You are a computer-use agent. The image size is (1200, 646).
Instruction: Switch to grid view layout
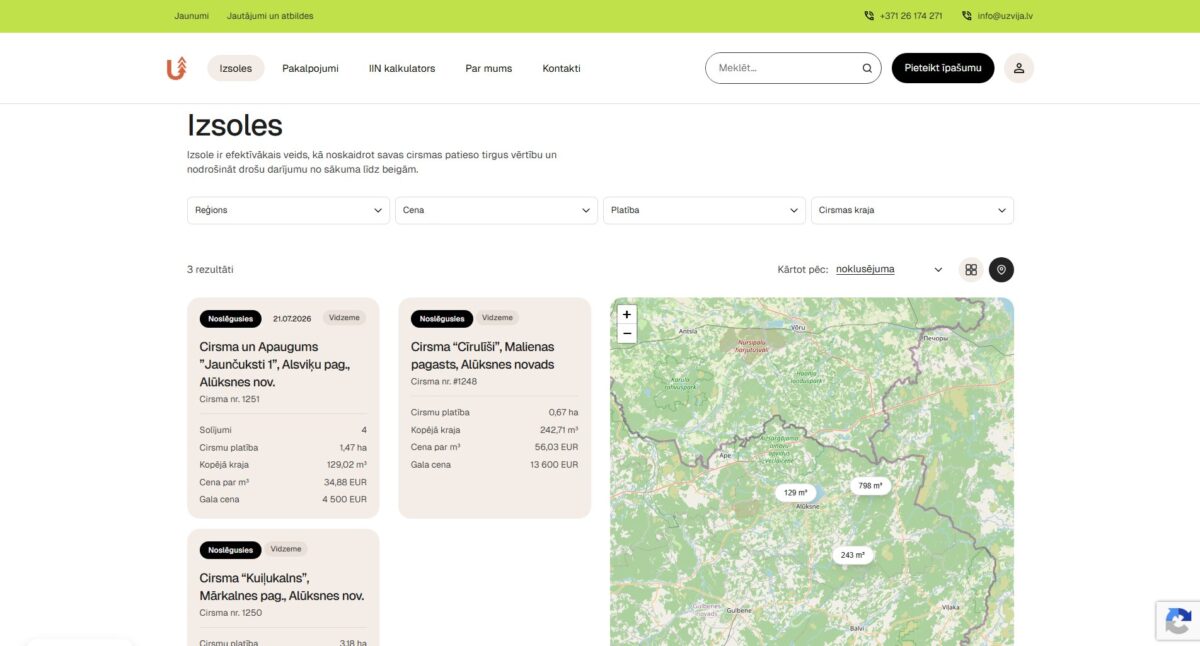click(x=971, y=269)
